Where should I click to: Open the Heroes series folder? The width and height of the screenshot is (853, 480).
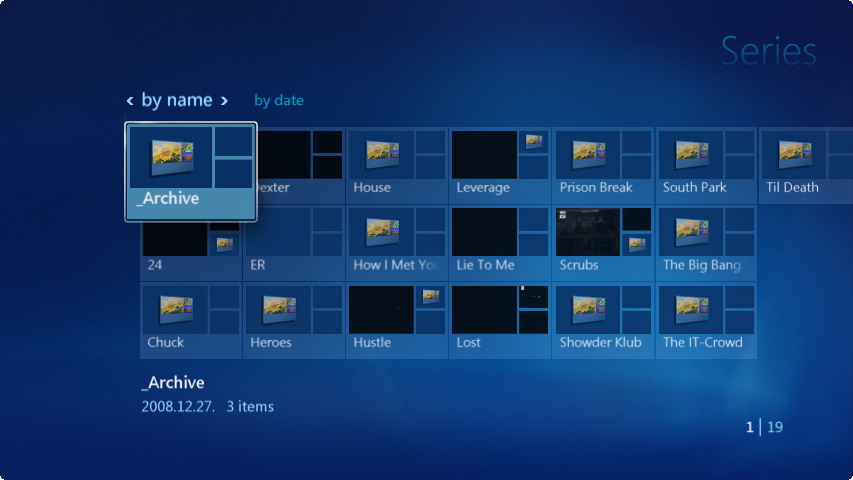[294, 320]
